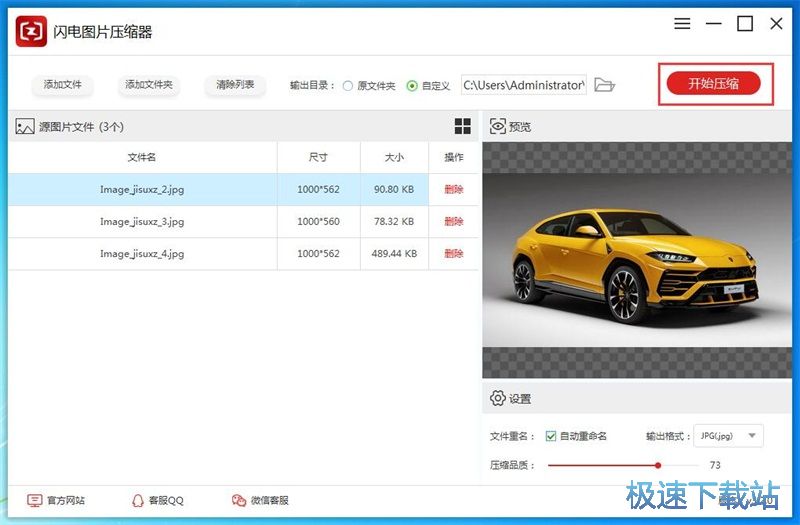The image size is (800, 525).
Task: Switch to grid thumbnail view icon
Action: pyautogui.click(x=463, y=126)
